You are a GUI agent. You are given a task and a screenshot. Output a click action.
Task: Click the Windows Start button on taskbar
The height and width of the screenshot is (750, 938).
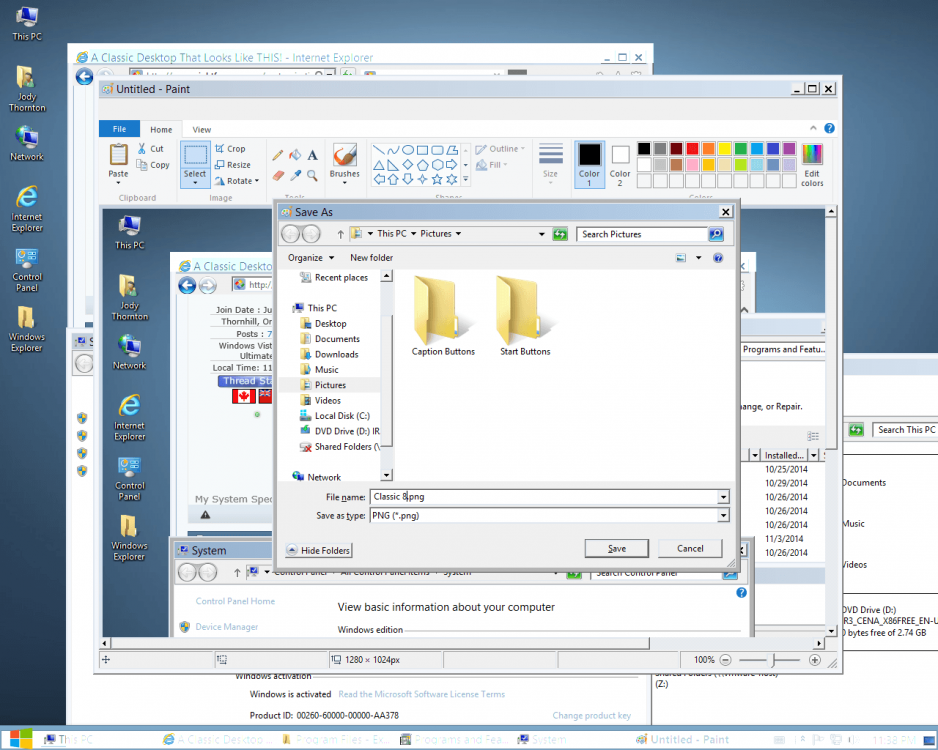point(21,739)
